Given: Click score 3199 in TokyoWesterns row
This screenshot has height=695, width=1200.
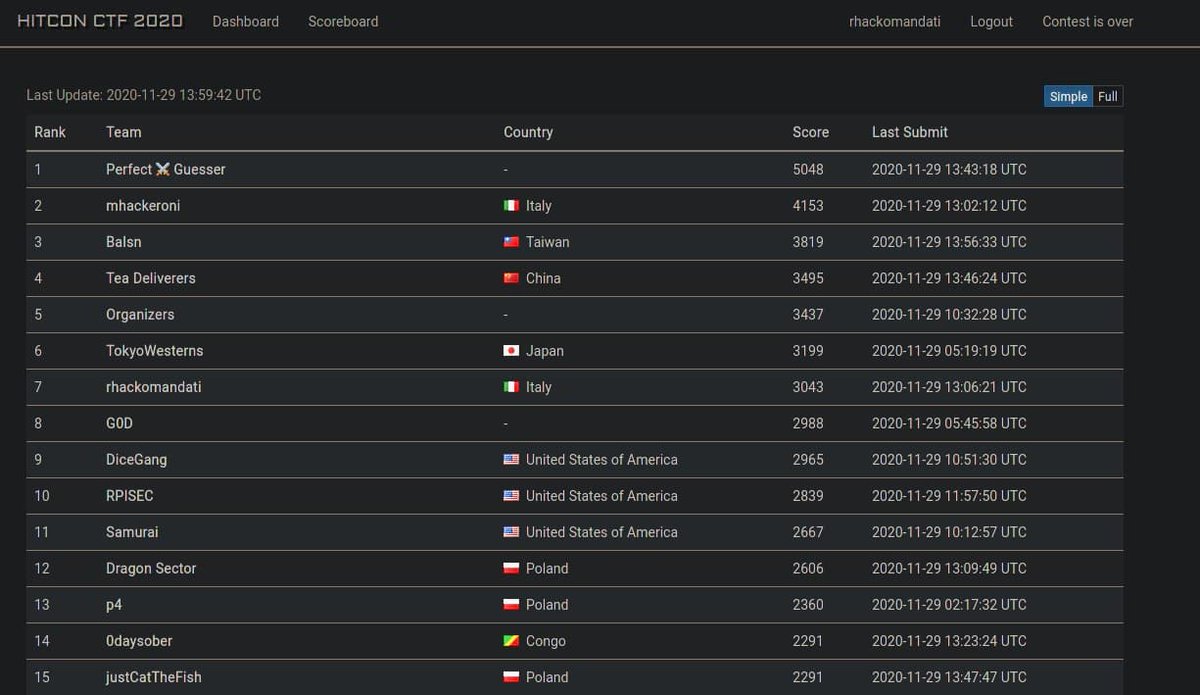Looking at the screenshot, I should (808, 351).
